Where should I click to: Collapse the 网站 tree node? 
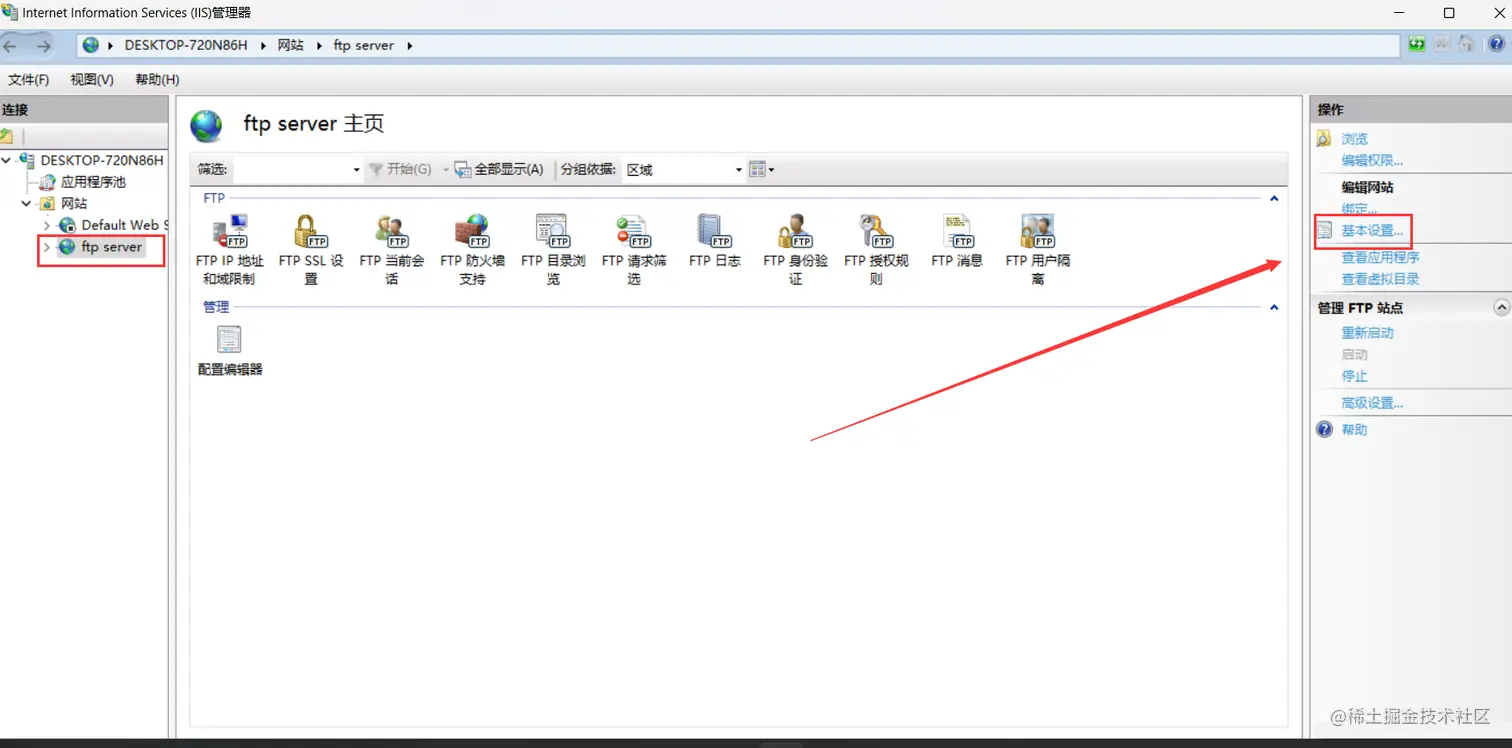tap(26, 203)
